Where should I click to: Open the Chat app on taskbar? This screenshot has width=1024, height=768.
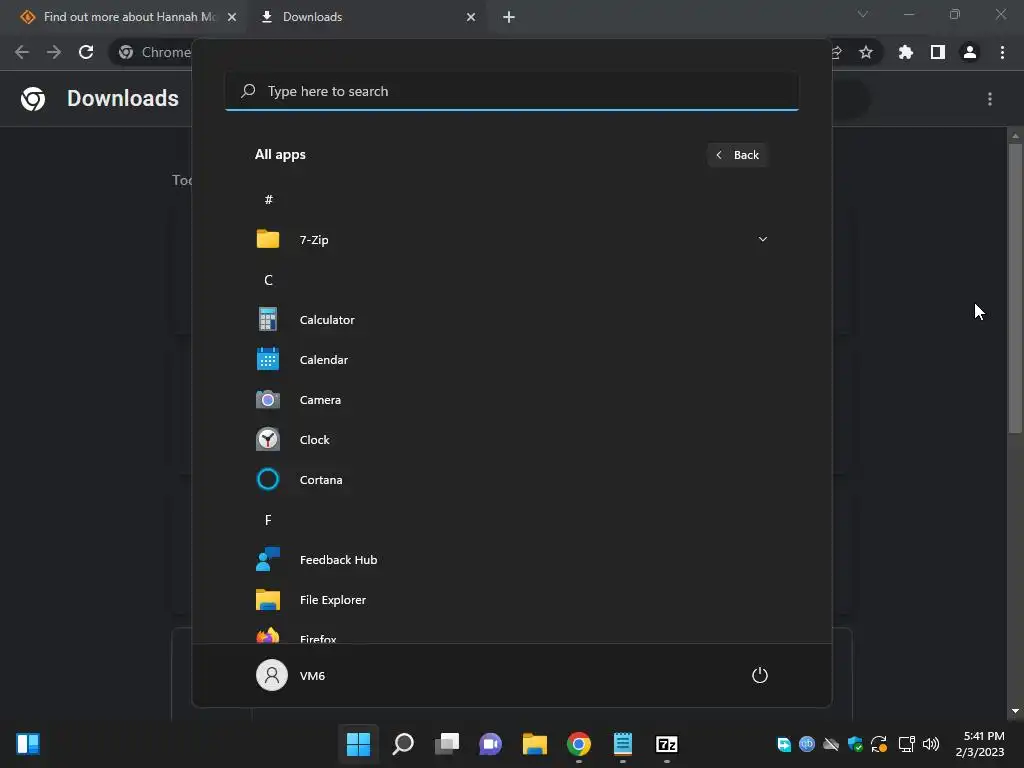pyautogui.click(x=490, y=744)
